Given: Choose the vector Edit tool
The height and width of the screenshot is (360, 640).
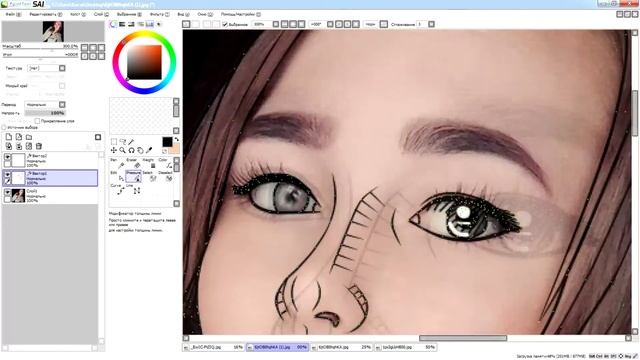Looking at the screenshot, I should [118, 176].
